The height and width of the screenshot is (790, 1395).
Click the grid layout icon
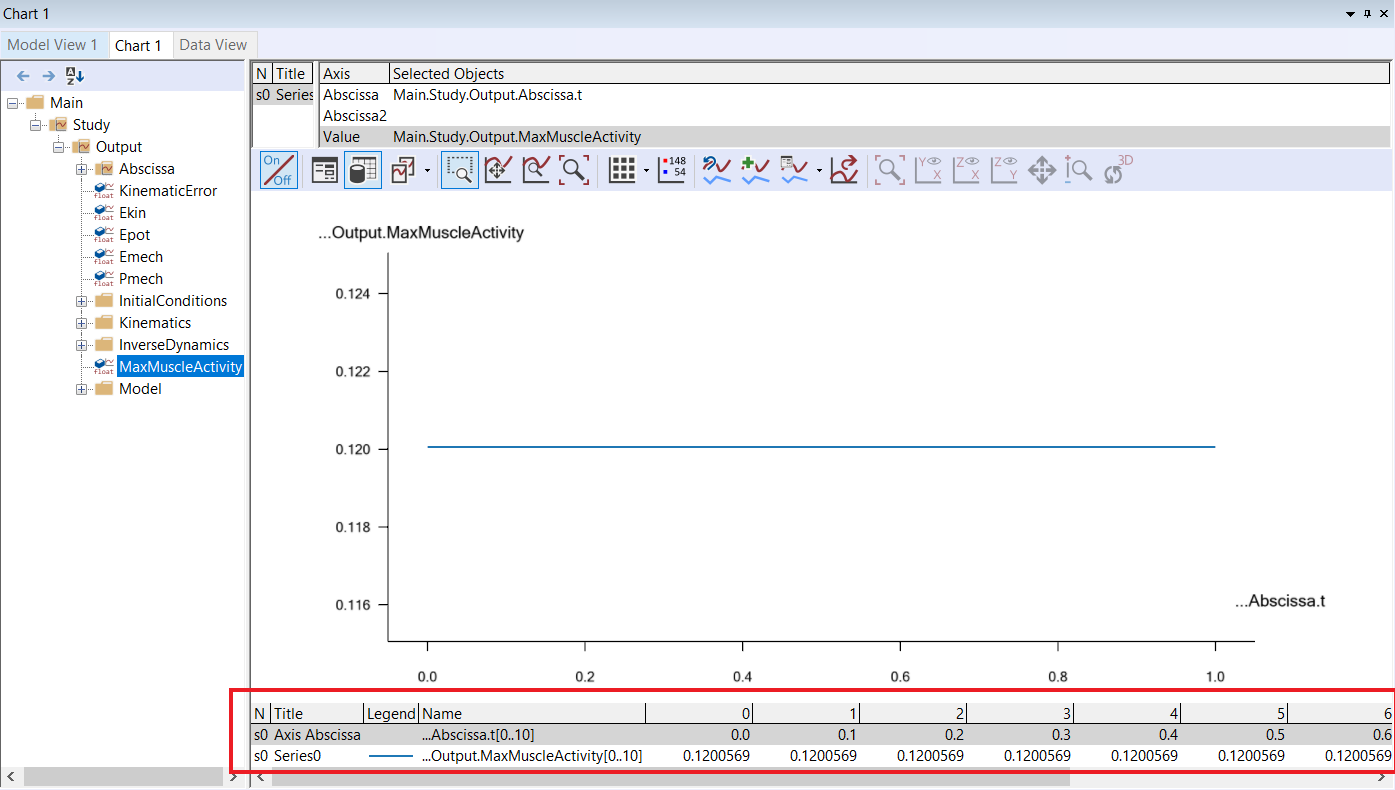pos(622,170)
